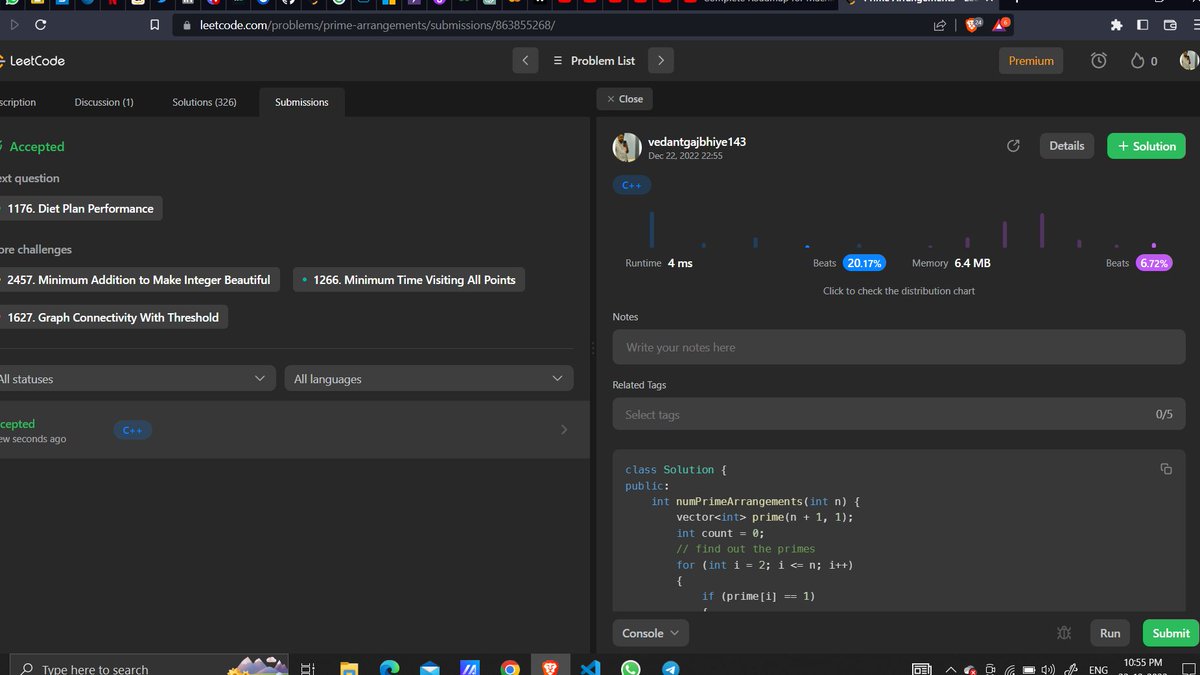Expand the accepted submission row chevron
Viewport: 1200px width, 675px height.
(564, 430)
